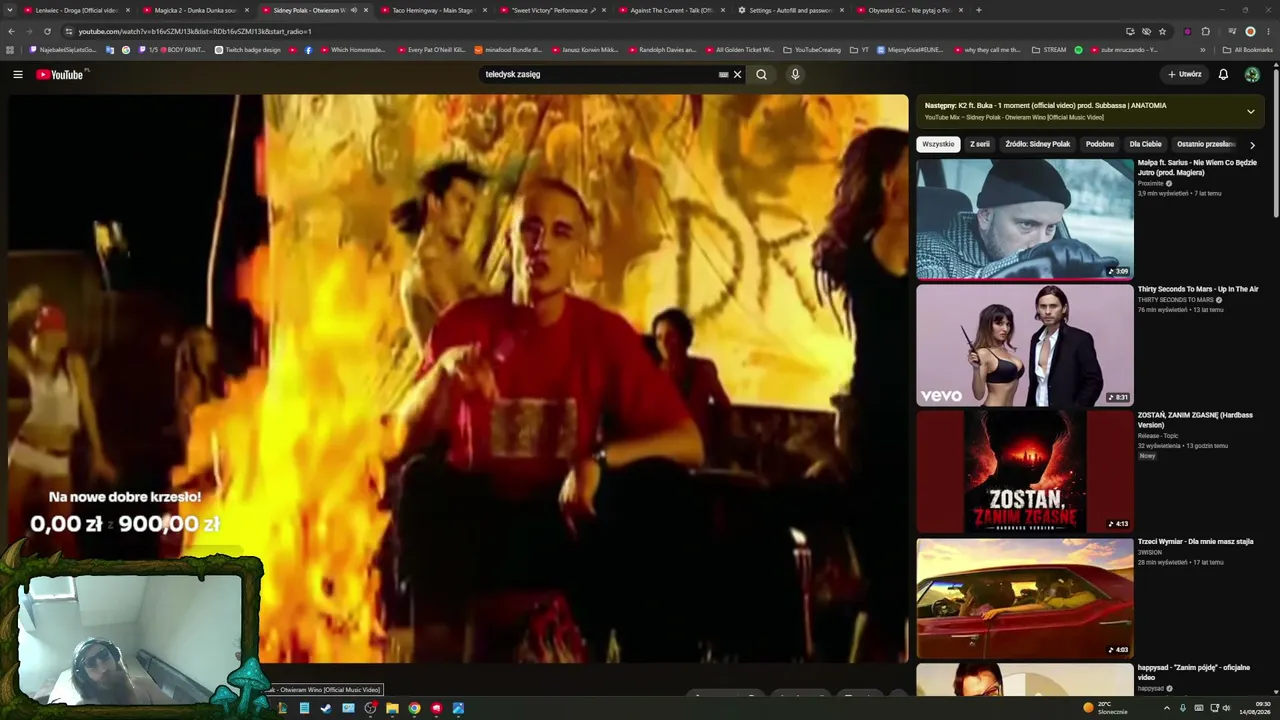Select the Z serii filter chip
The height and width of the screenshot is (720, 1280).
point(980,144)
